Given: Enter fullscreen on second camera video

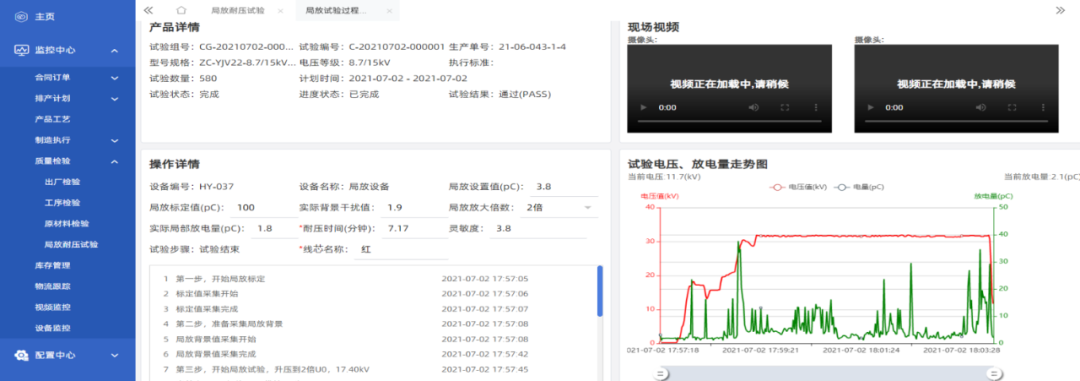Looking at the screenshot, I should pos(1012,108).
